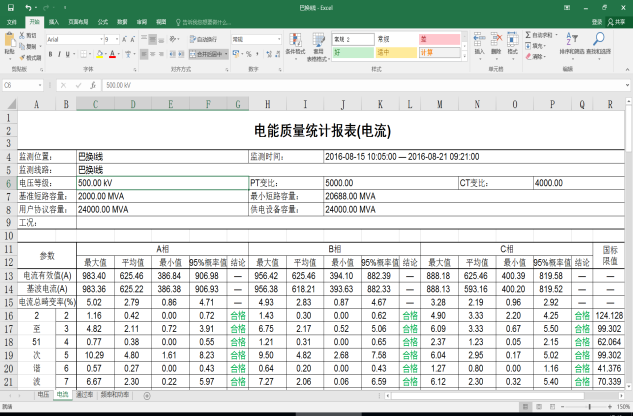Open the 文件 (File) tab

point(11,22)
